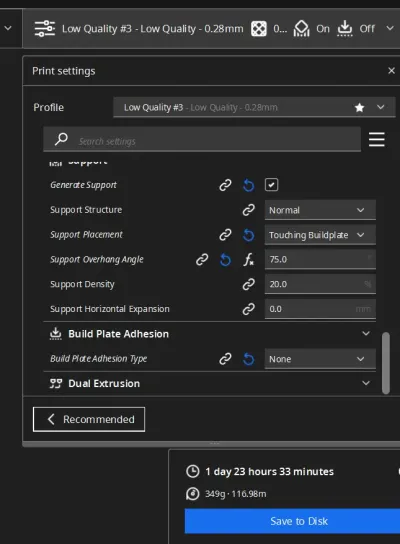Click link icon next to Support Structure
This screenshot has height=544, width=400.
pos(248,210)
